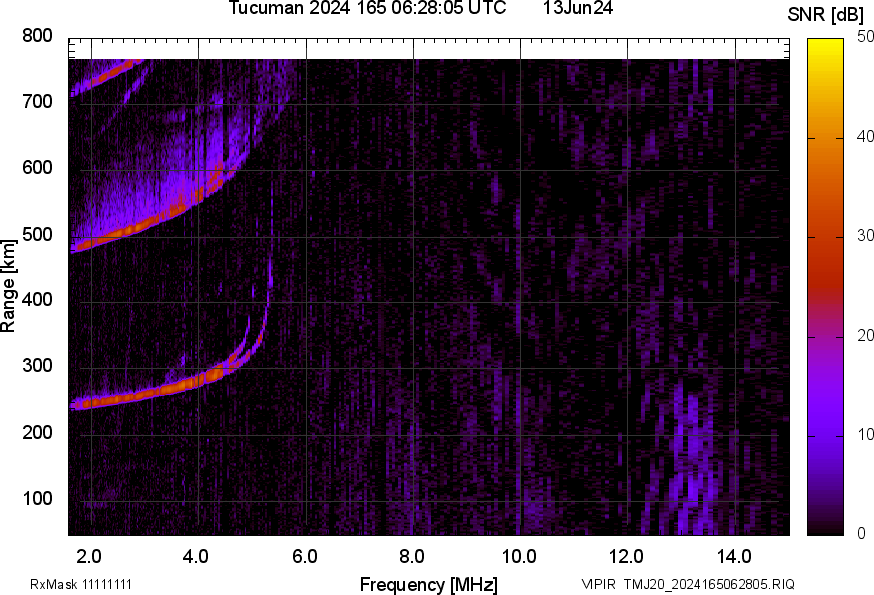Click the 'Range [km]' axis label

pyautogui.click(x=8, y=286)
